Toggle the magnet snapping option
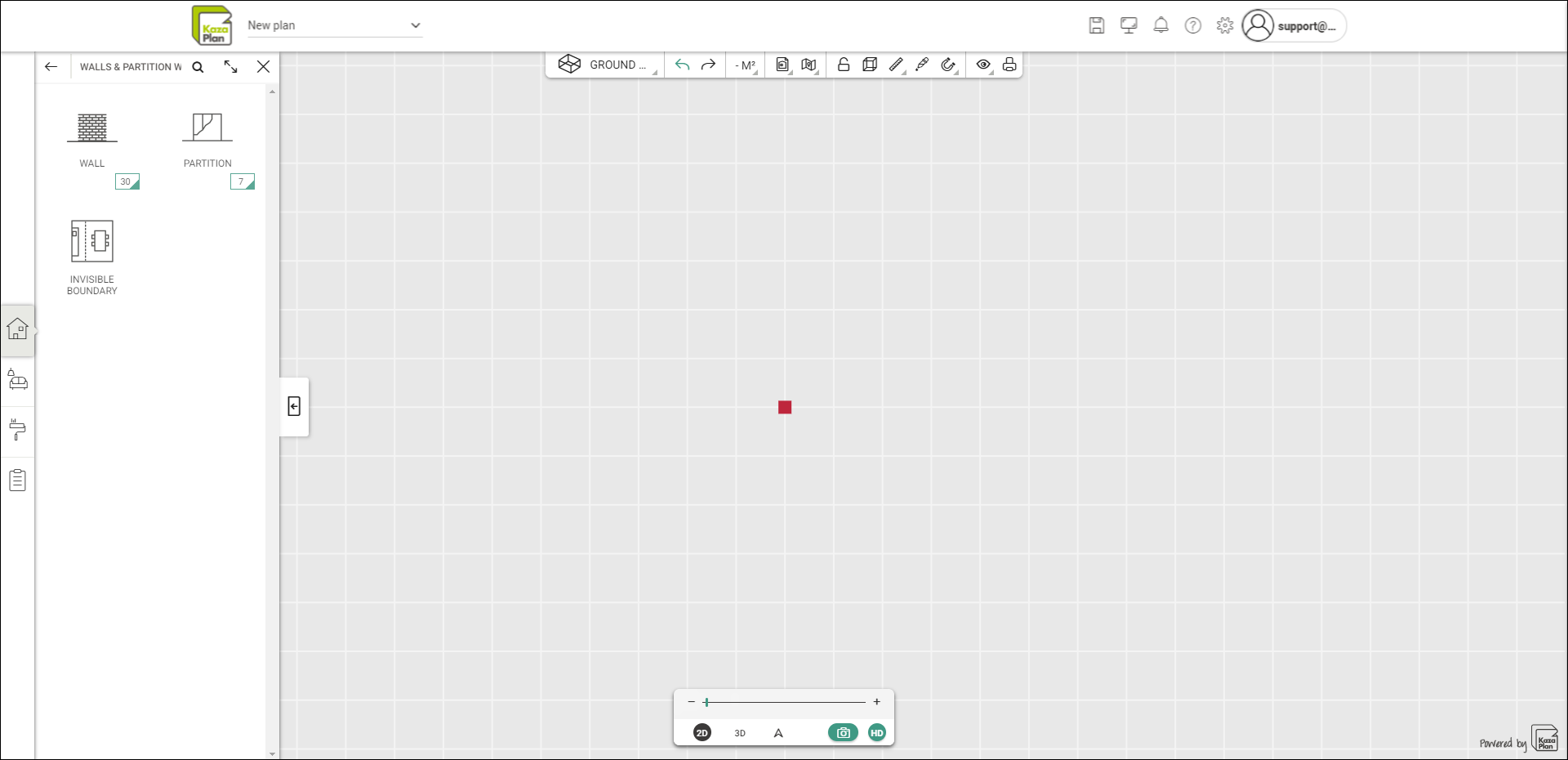 [x=948, y=65]
